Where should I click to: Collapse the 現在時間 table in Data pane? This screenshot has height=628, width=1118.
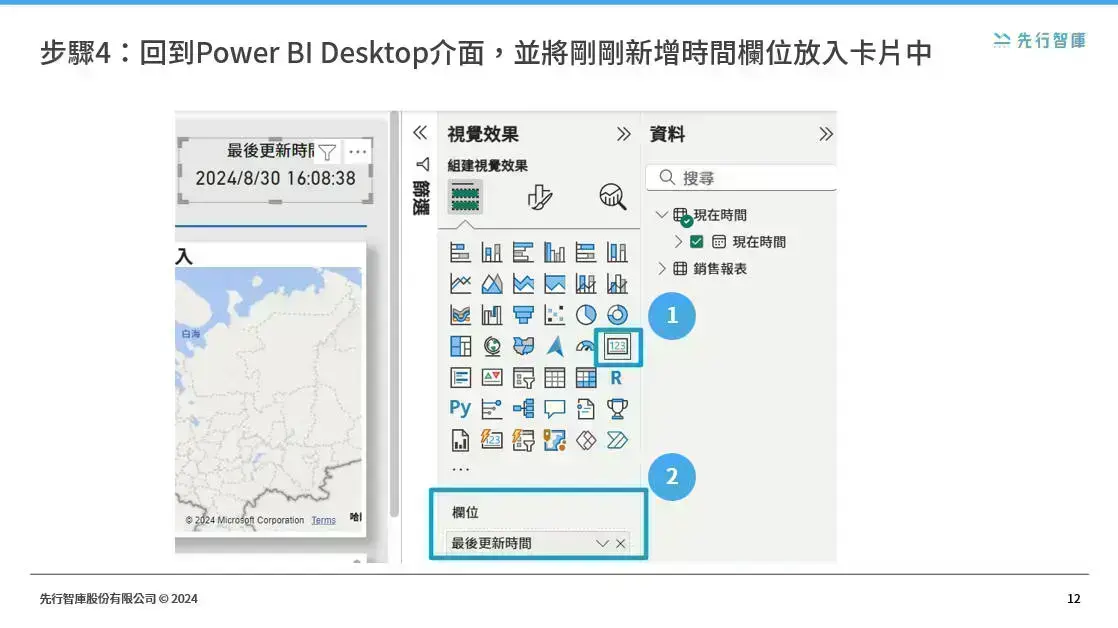point(661,215)
